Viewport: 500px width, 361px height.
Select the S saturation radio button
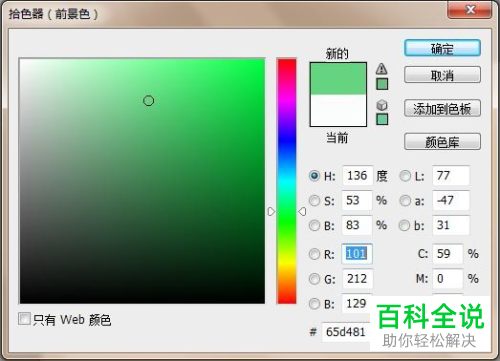[x=314, y=201]
